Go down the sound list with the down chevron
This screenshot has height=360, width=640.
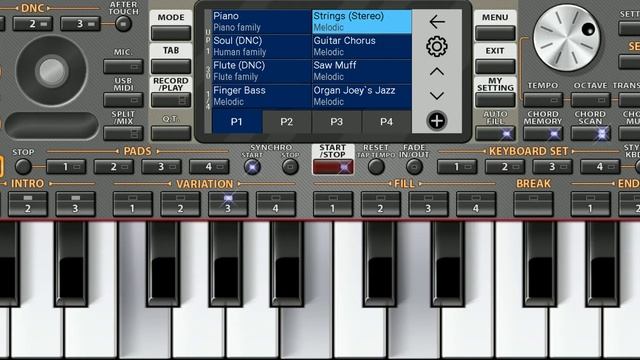click(x=437, y=96)
